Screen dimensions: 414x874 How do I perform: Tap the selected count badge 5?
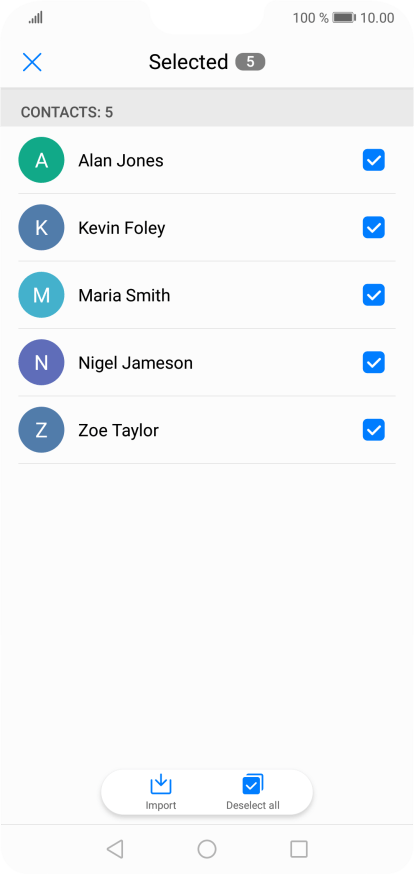click(250, 62)
